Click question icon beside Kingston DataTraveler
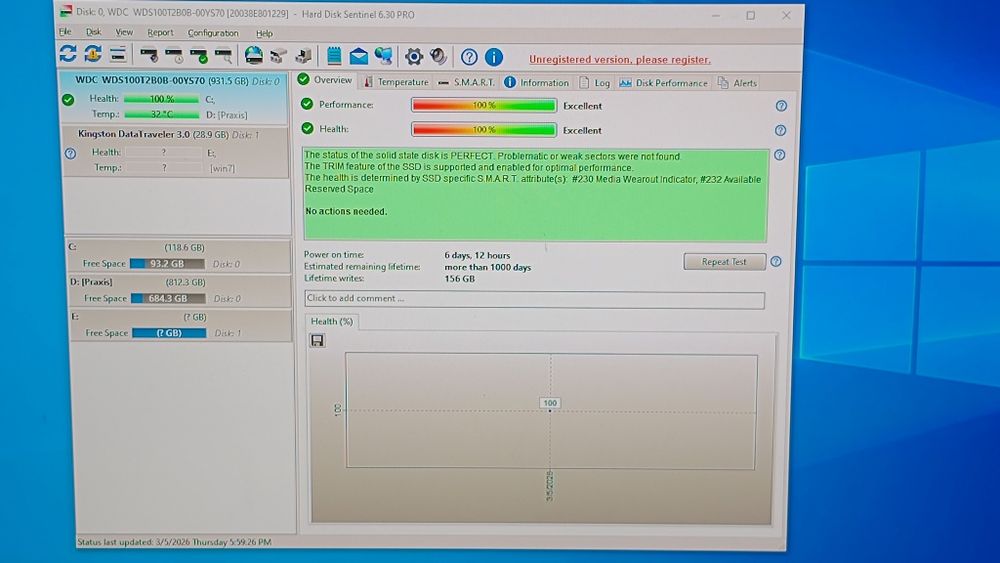The height and width of the screenshot is (563, 1000). 70,154
